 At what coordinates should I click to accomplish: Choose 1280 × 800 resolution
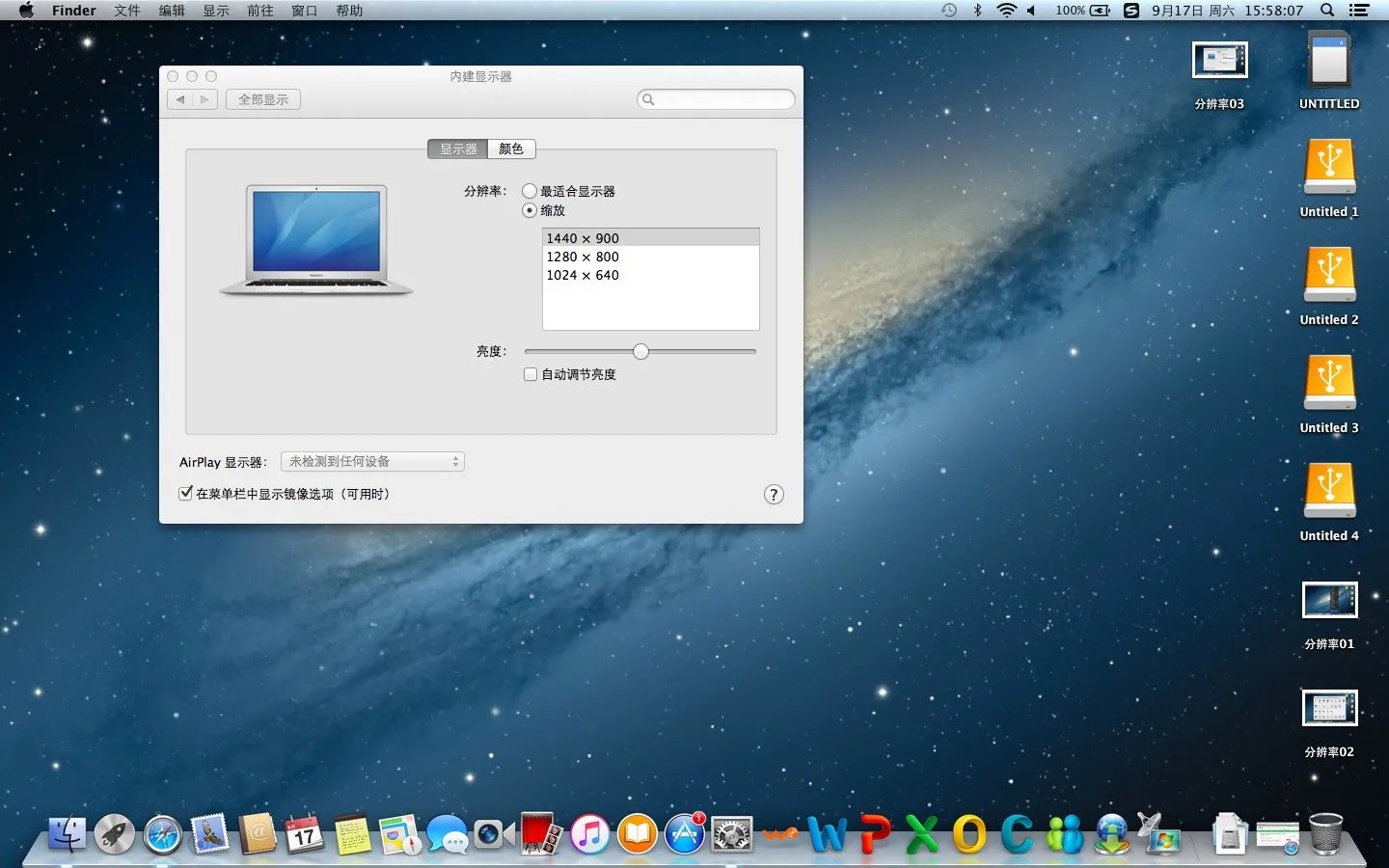coord(583,258)
